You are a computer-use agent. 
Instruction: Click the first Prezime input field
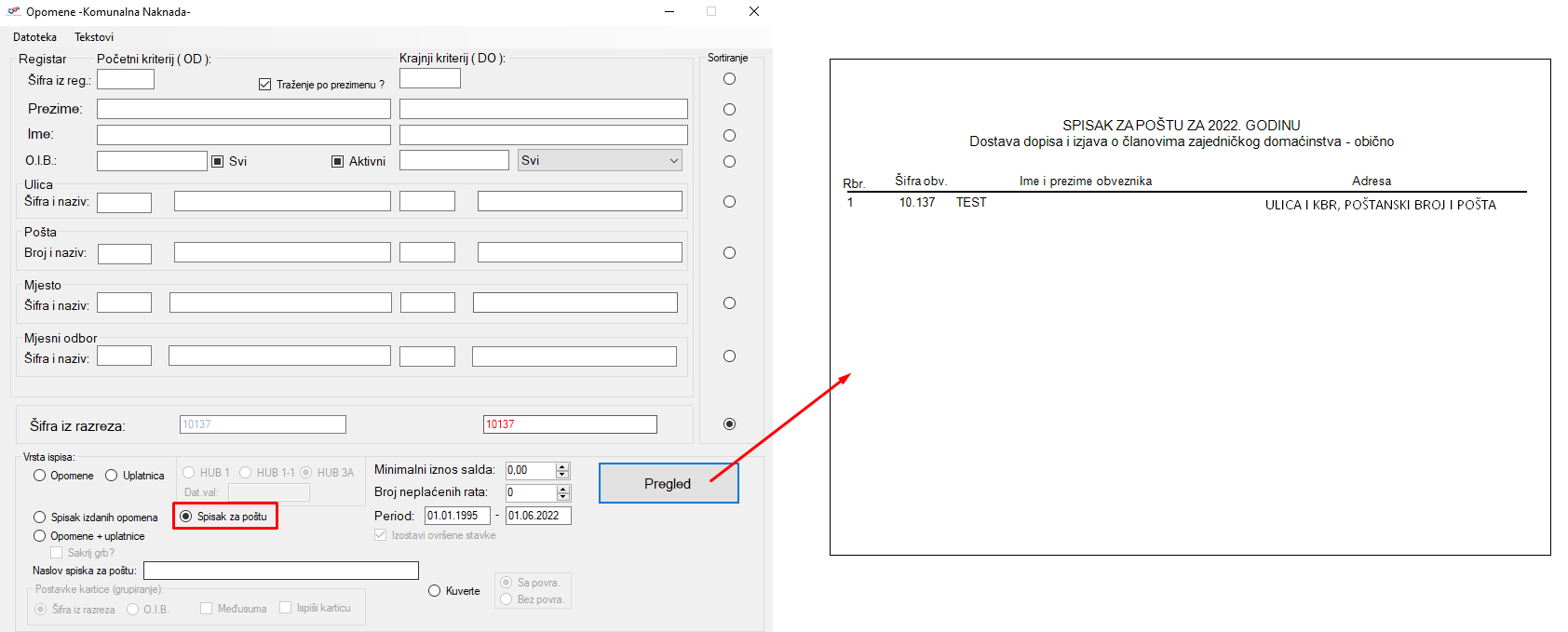[x=243, y=109]
